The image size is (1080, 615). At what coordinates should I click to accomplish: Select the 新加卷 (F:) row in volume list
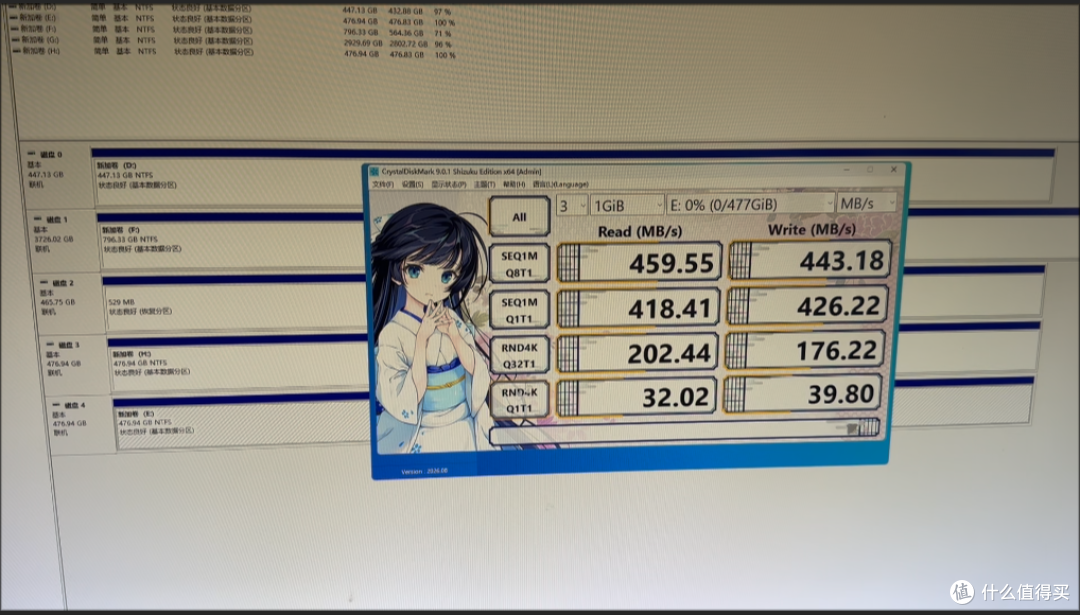point(234,30)
